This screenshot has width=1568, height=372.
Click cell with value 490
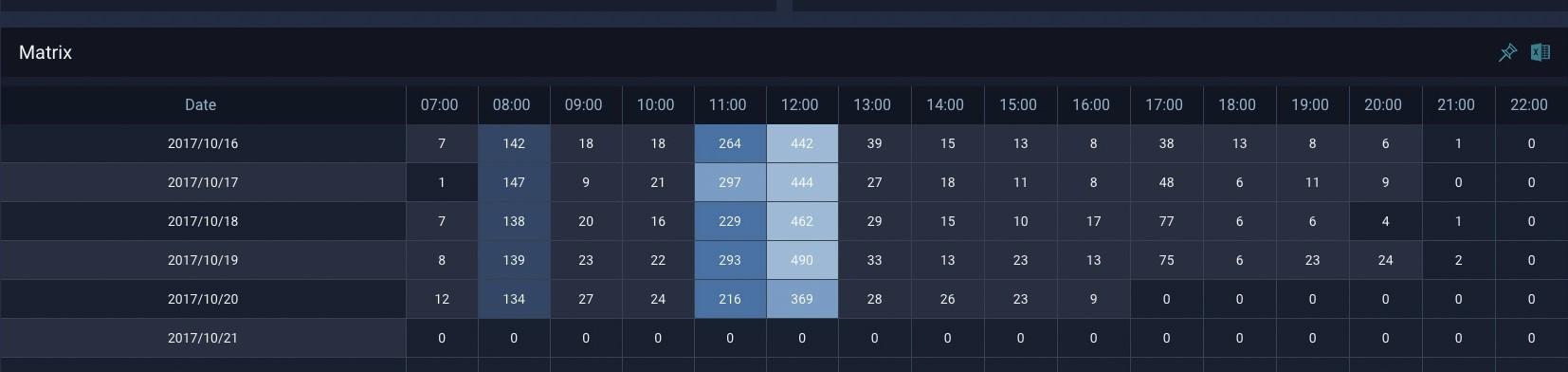coord(802,260)
